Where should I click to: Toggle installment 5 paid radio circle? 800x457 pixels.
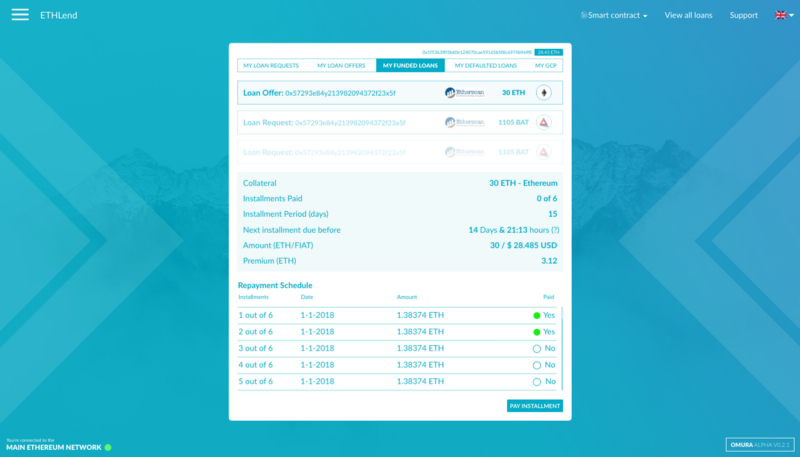click(x=537, y=382)
